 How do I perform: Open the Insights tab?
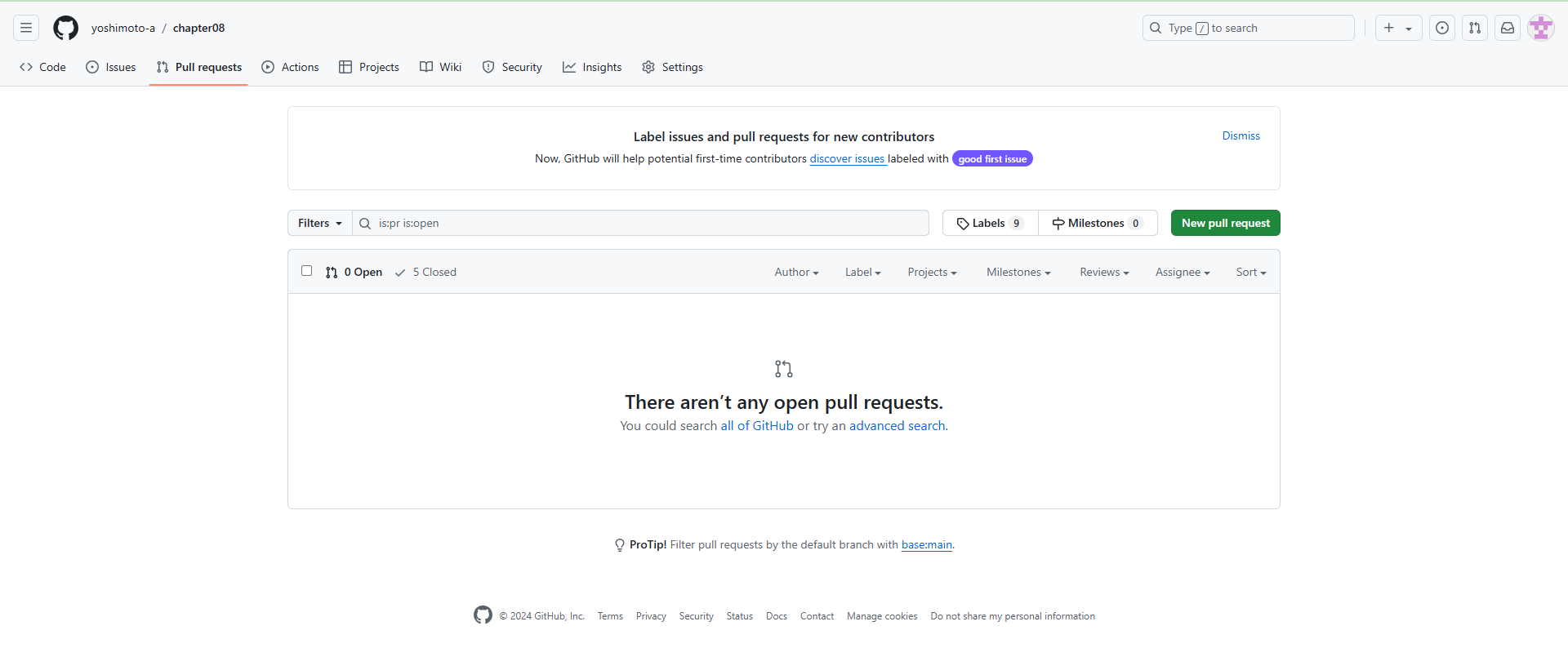592,67
